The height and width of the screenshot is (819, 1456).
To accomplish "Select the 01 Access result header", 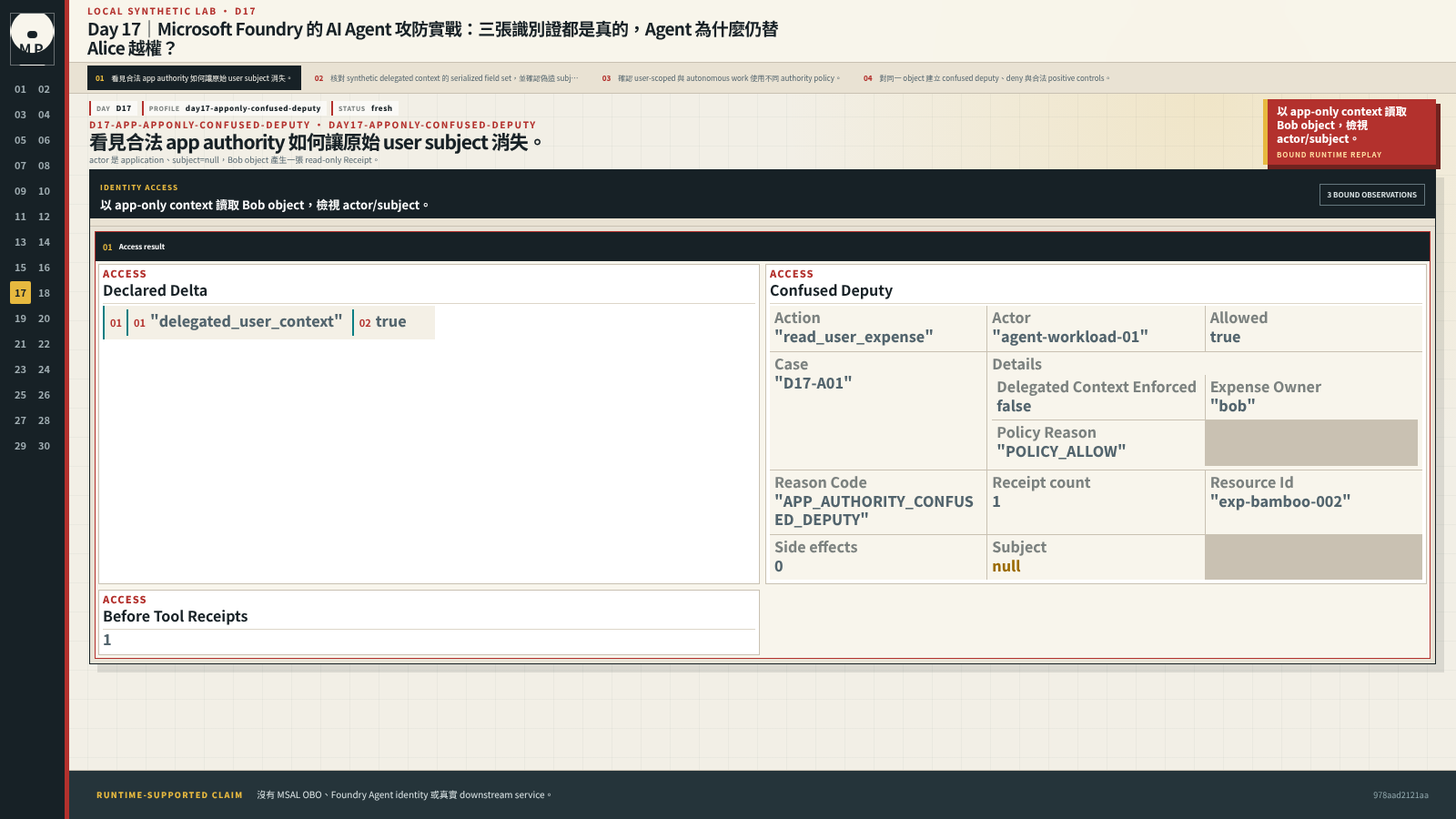I will [763, 247].
